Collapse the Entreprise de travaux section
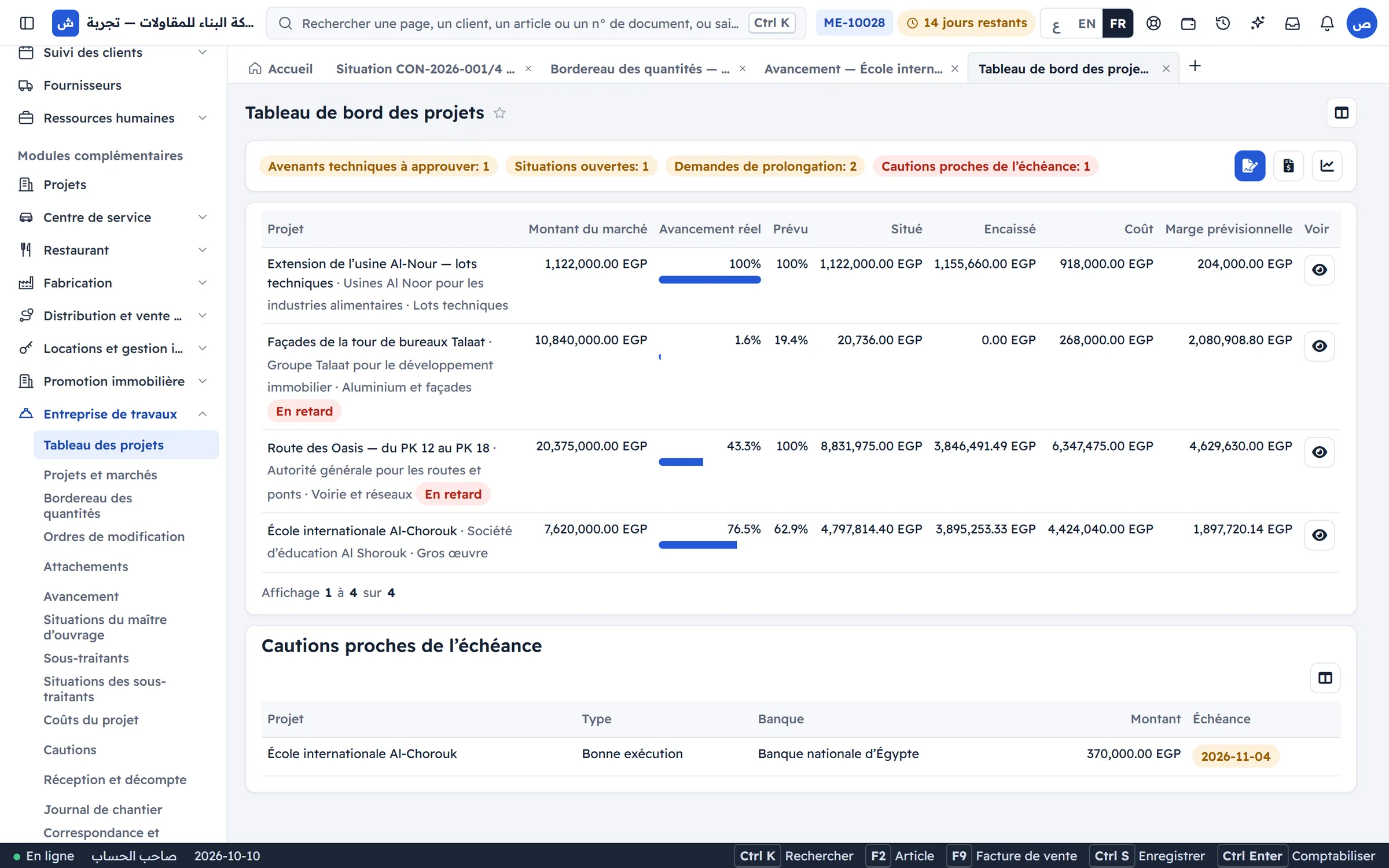 [x=203, y=414]
